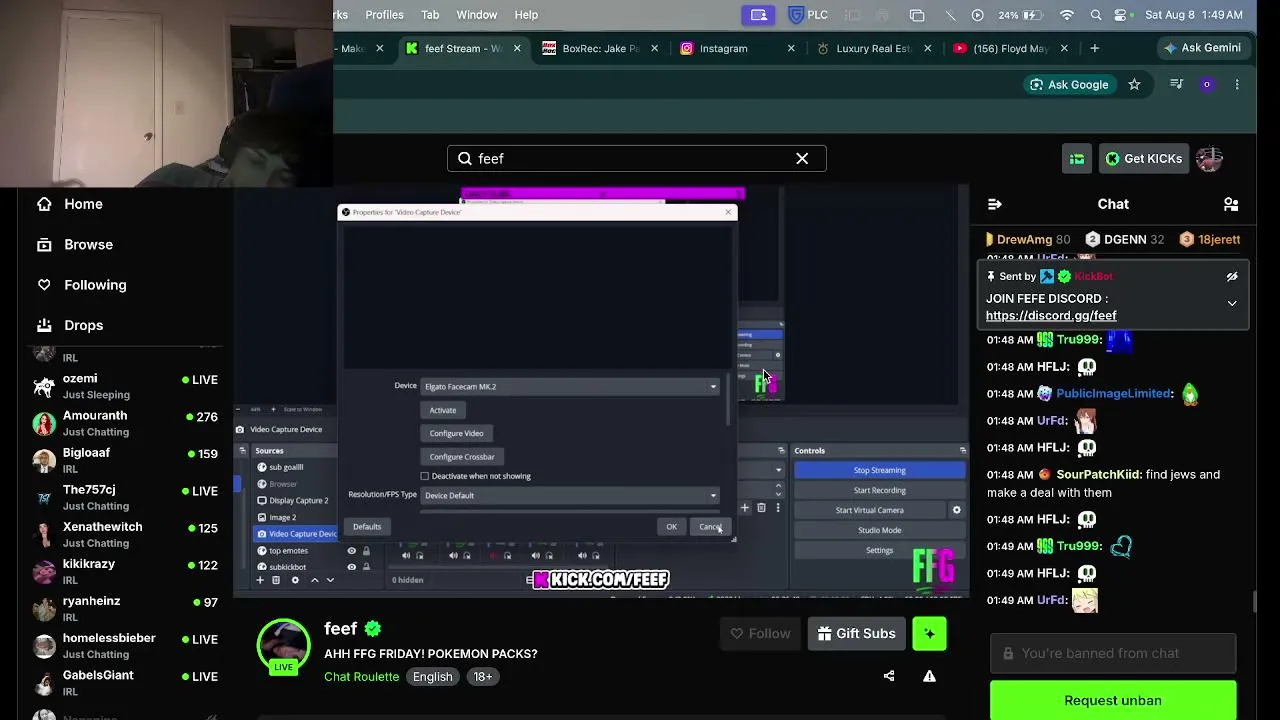Screen dimensions: 1280x720
Task: Open Xenathewitch channel in sidebar
Action: [125, 534]
